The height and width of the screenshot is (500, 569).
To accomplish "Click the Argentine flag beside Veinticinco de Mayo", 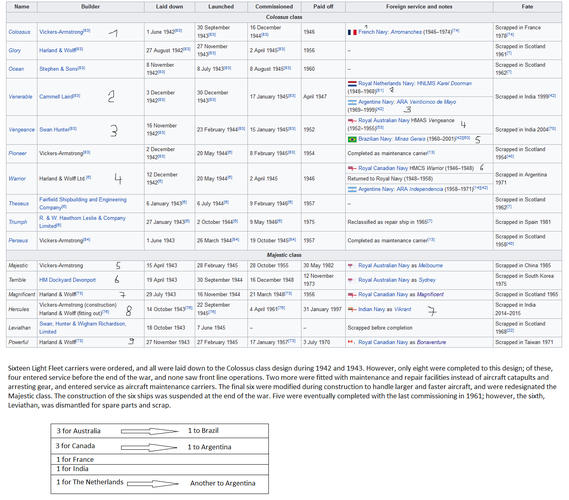I will tap(352, 102).
